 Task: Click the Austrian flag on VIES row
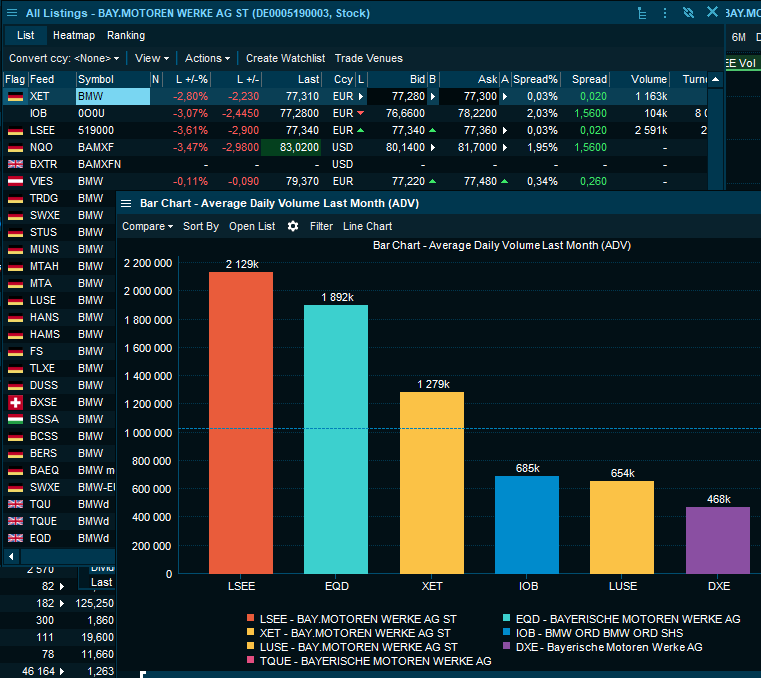[x=15, y=181]
